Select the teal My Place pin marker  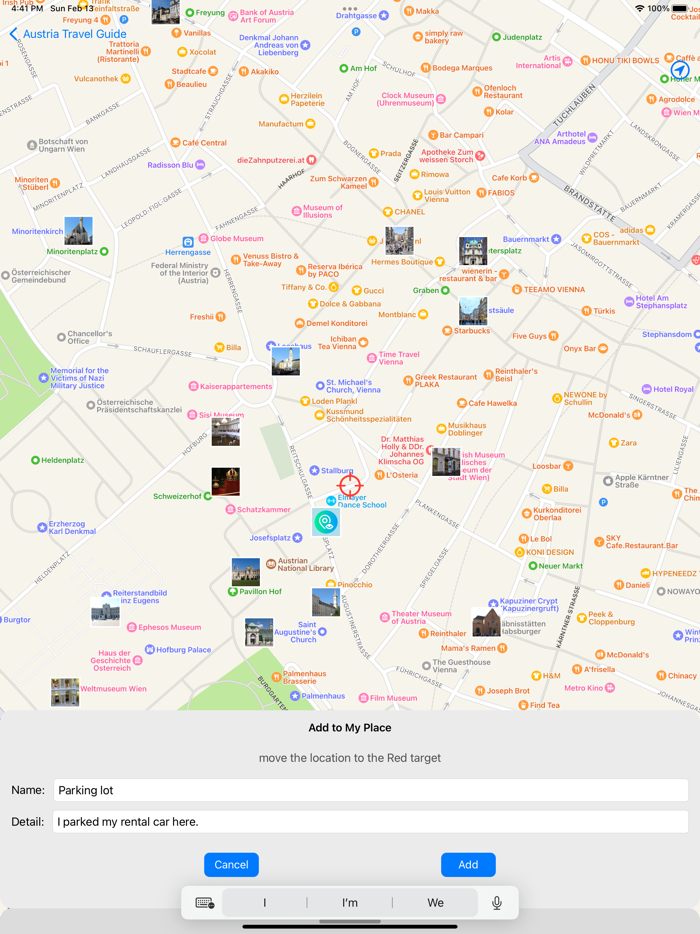(326, 522)
